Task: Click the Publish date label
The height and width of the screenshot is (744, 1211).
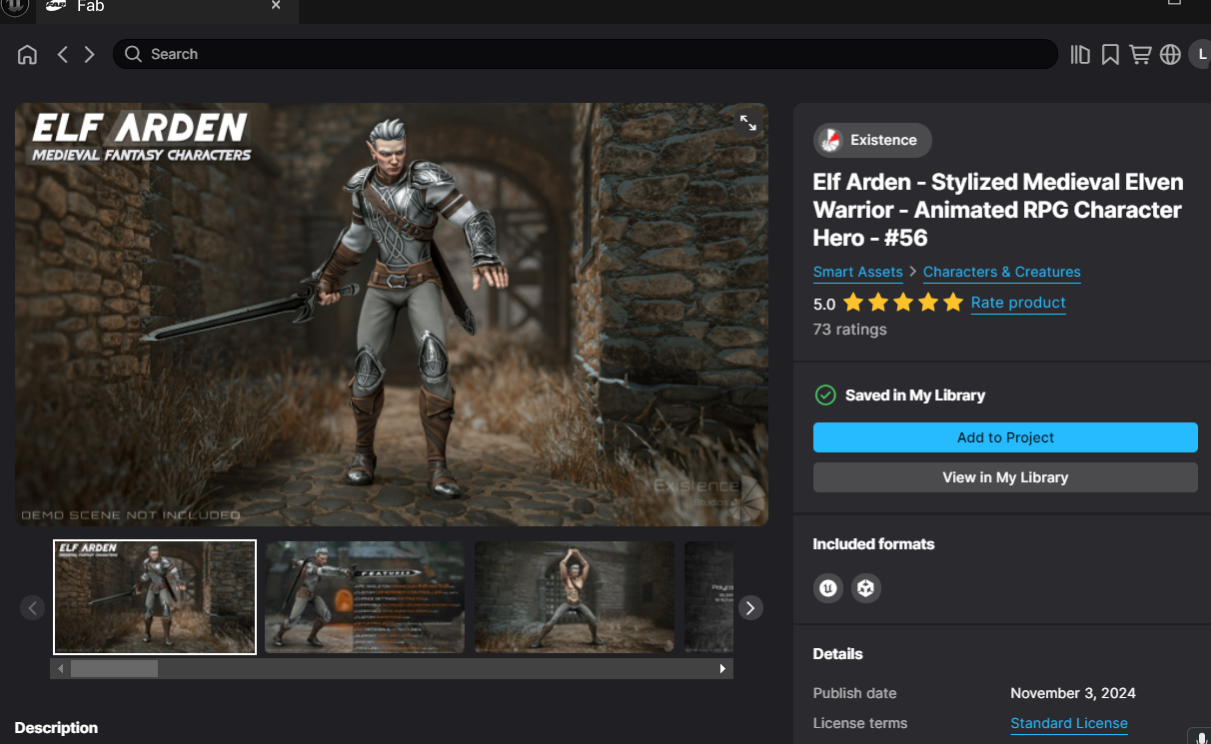Action: pyautogui.click(x=855, y=693)
